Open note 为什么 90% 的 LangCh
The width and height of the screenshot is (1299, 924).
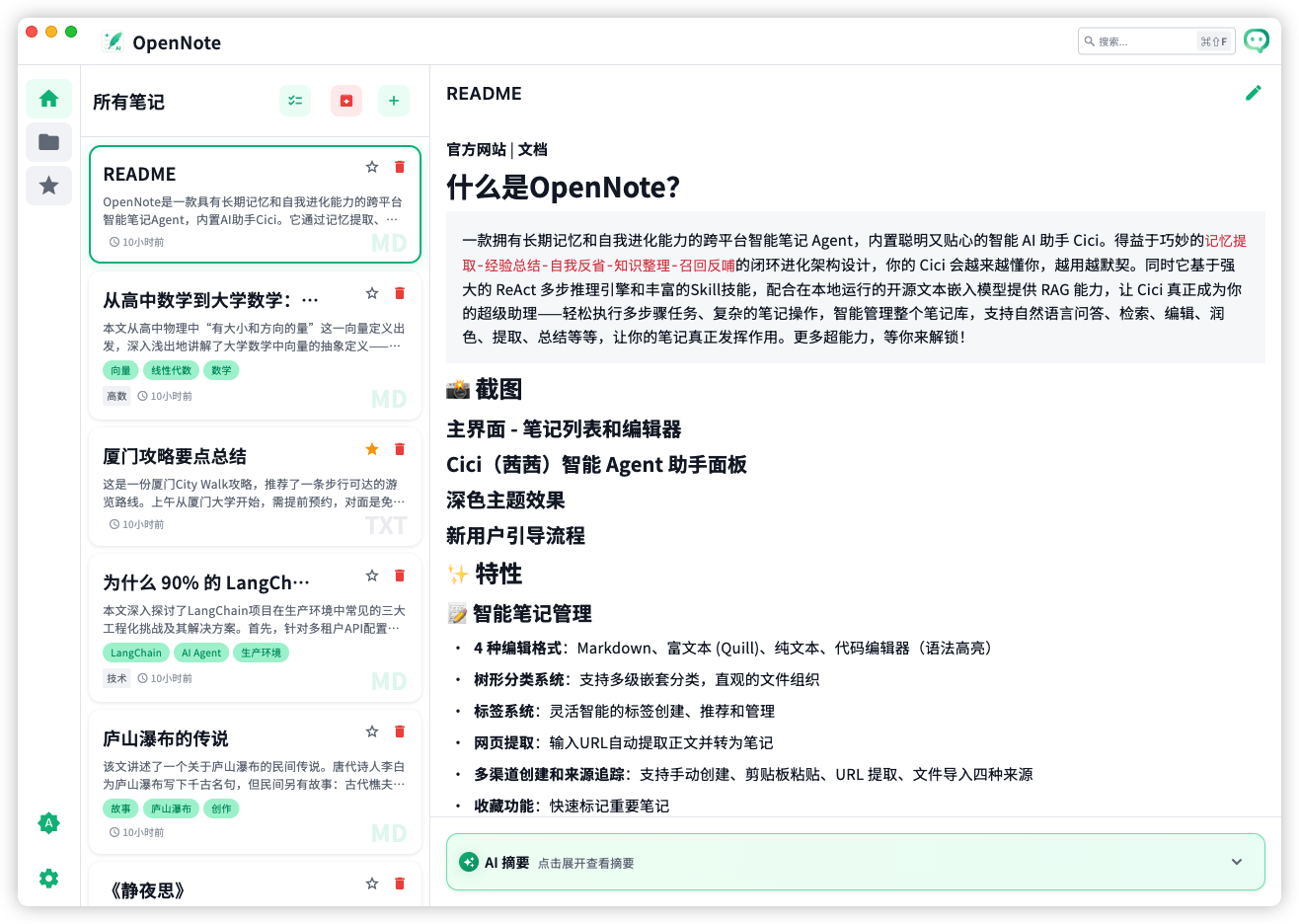coord(255,629)
